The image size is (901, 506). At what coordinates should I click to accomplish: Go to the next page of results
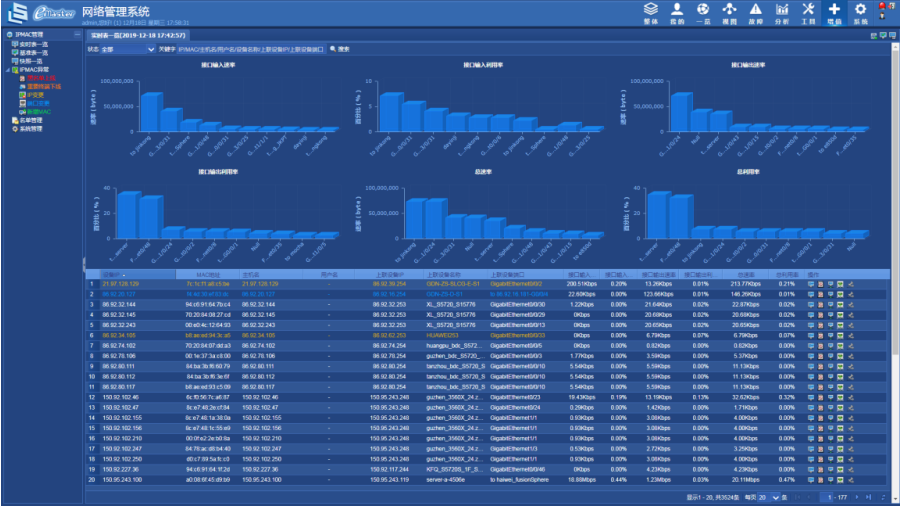tap(857, 497)
